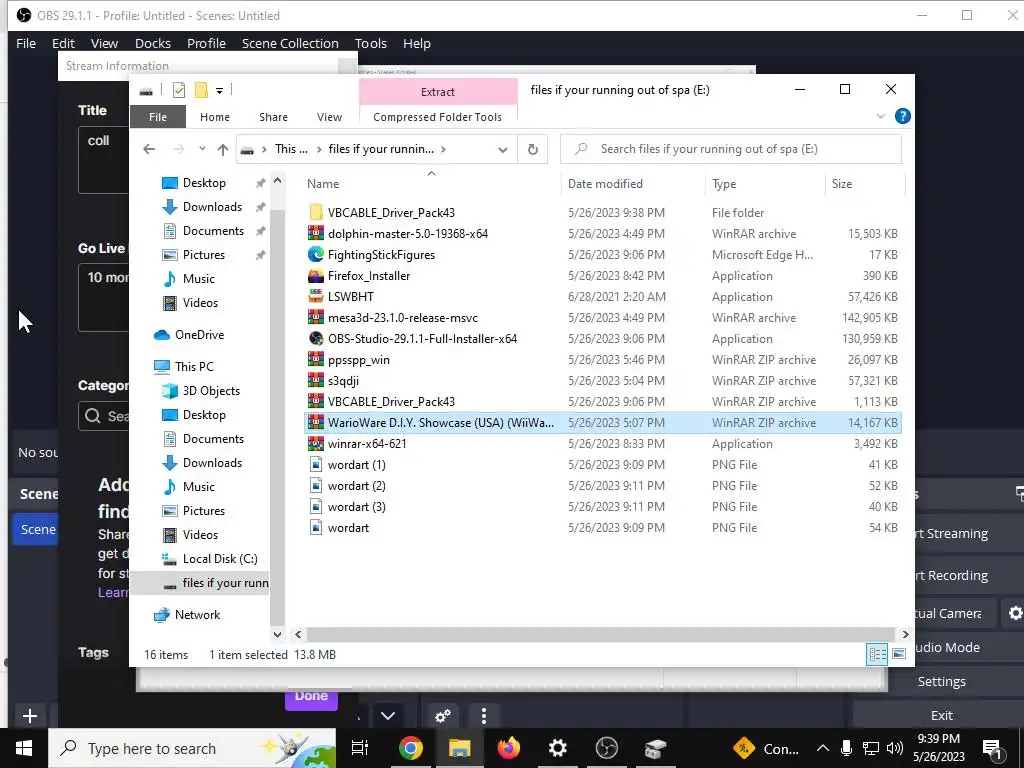Open the File tab in Explorer
1024x768 pixels.
coord(157,117)
